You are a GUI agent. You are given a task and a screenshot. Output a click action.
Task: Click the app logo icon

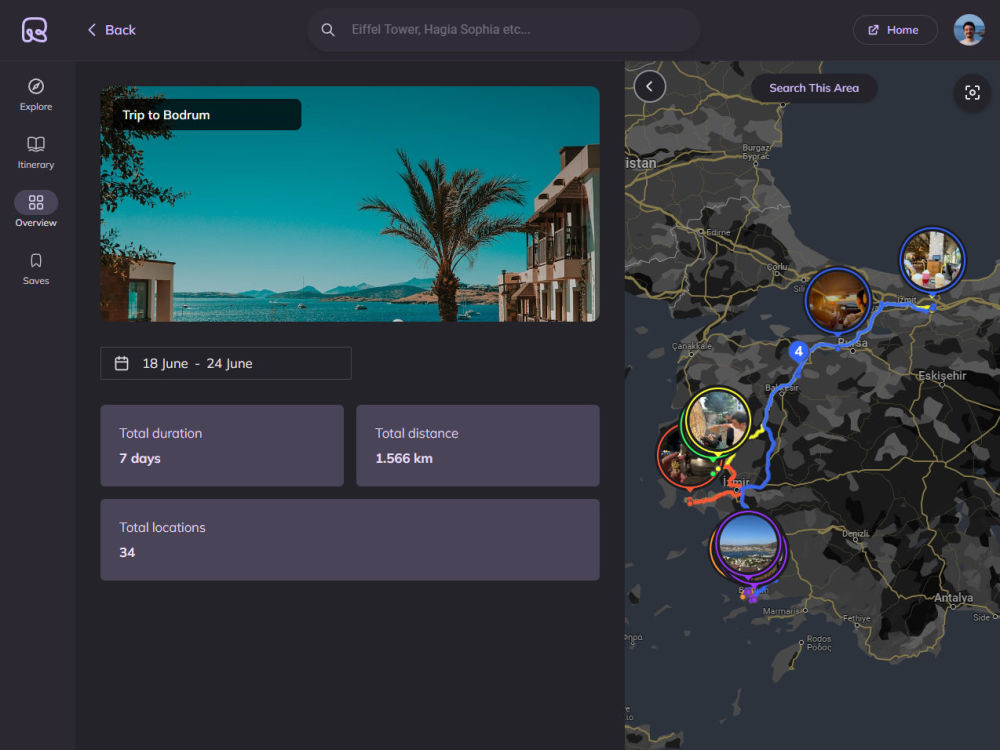tap(34, 30)
